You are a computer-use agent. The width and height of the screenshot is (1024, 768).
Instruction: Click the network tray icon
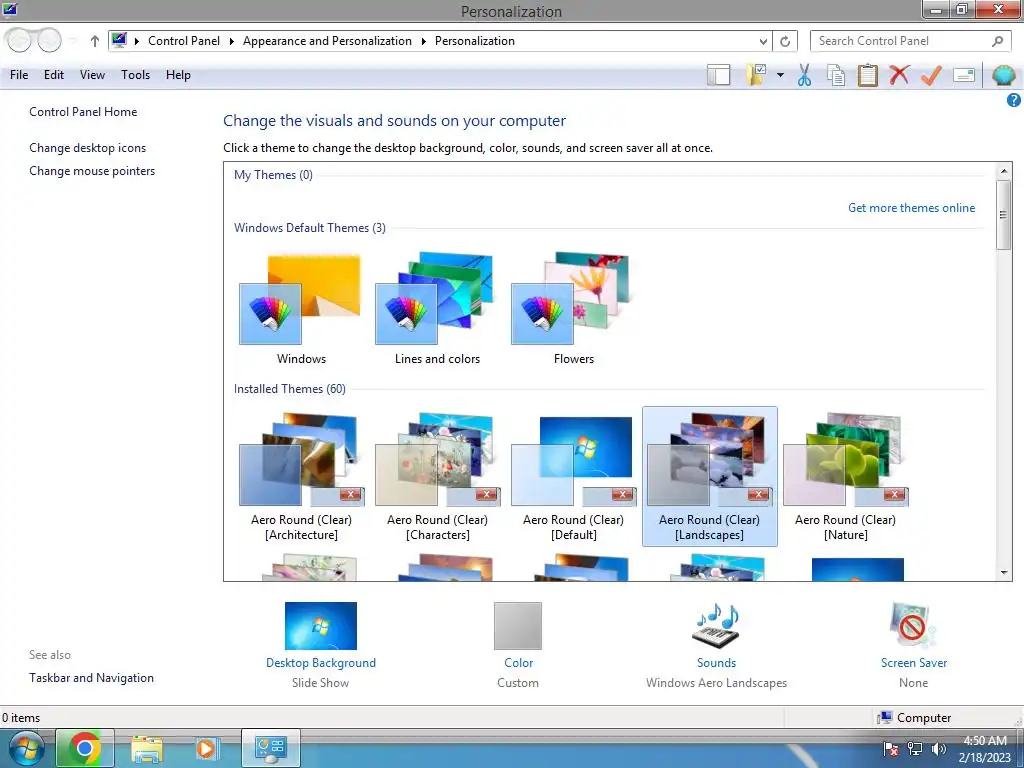click(915, 749)
